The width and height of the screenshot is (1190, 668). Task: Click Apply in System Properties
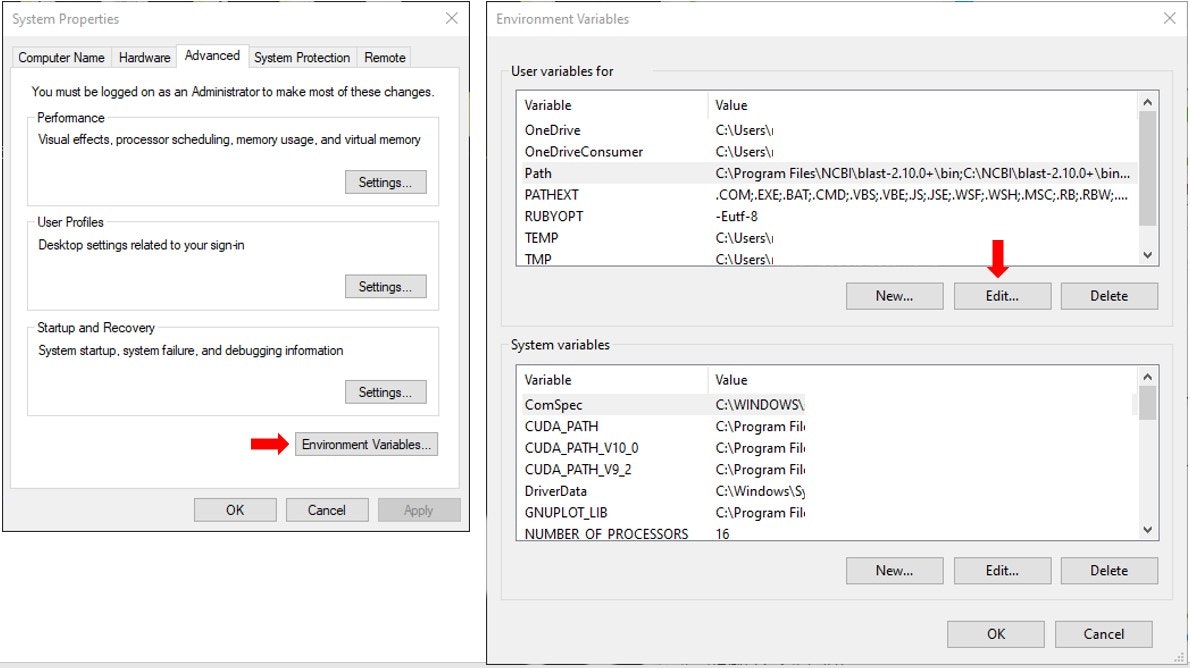point(419,510)
